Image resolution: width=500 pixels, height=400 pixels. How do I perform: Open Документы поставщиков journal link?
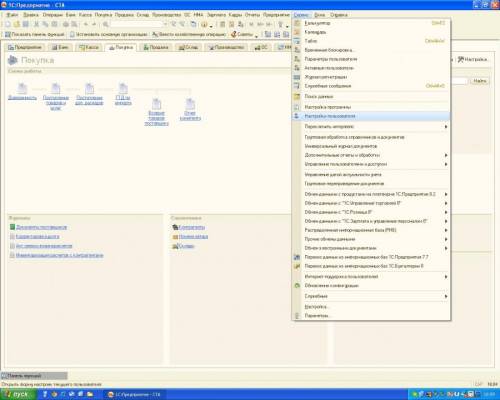42,227
